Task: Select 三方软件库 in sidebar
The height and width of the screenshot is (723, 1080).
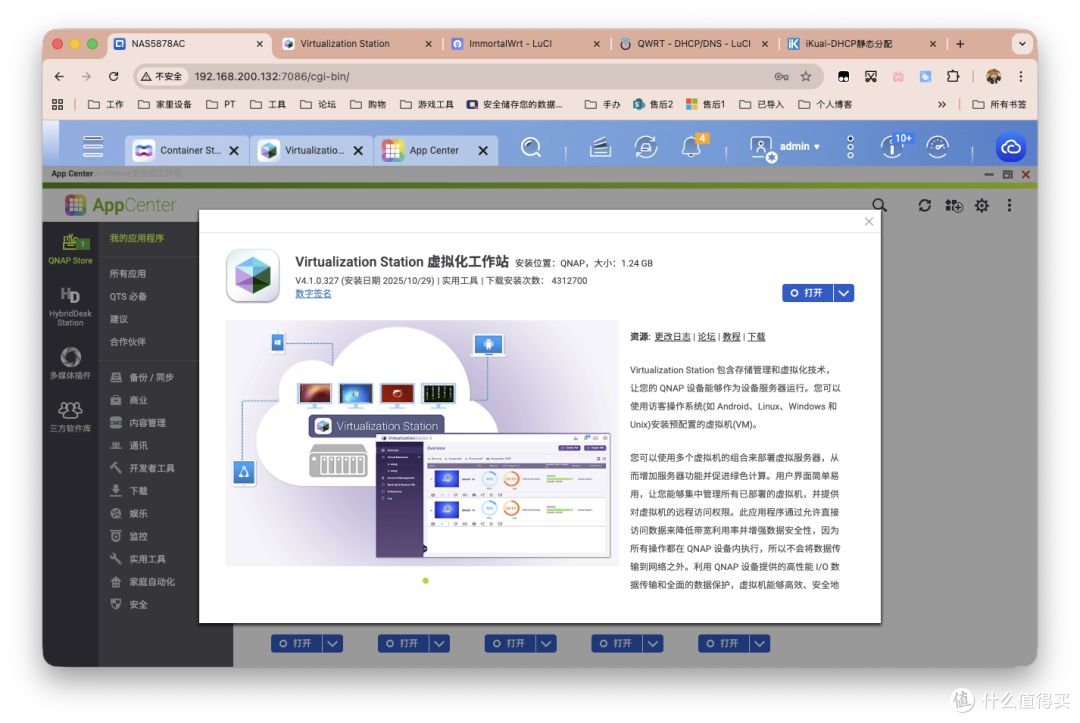Action: [70, 417]
